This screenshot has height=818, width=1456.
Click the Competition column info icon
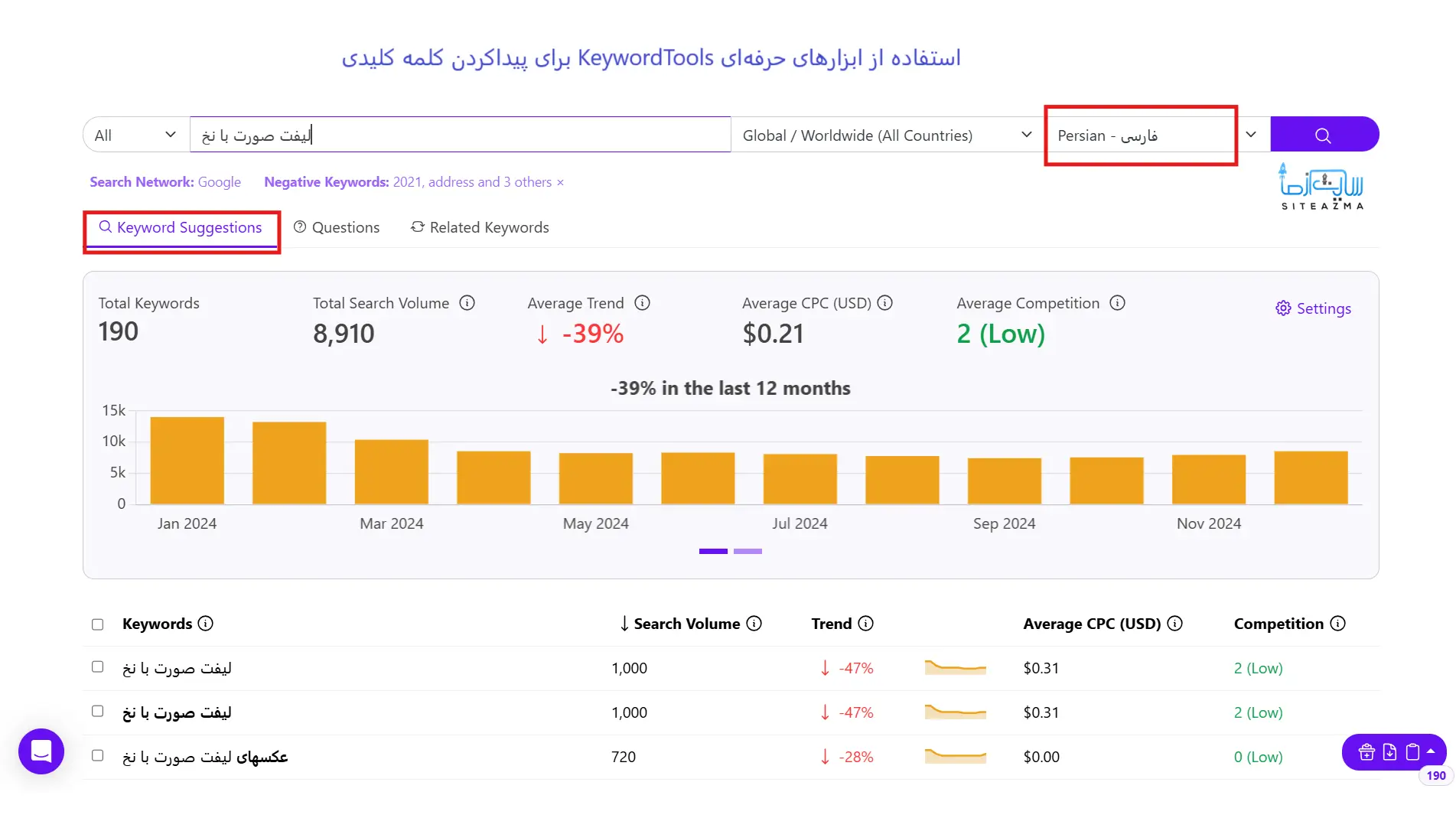pos(1337,624)
